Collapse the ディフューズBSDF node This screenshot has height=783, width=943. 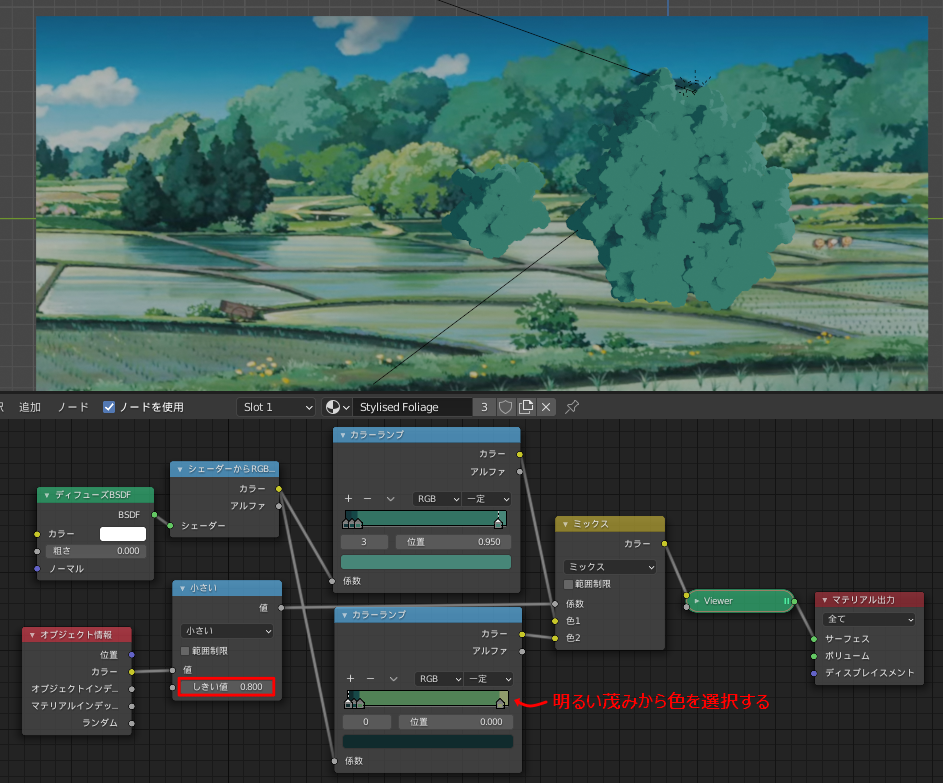(x=47, y=495)
